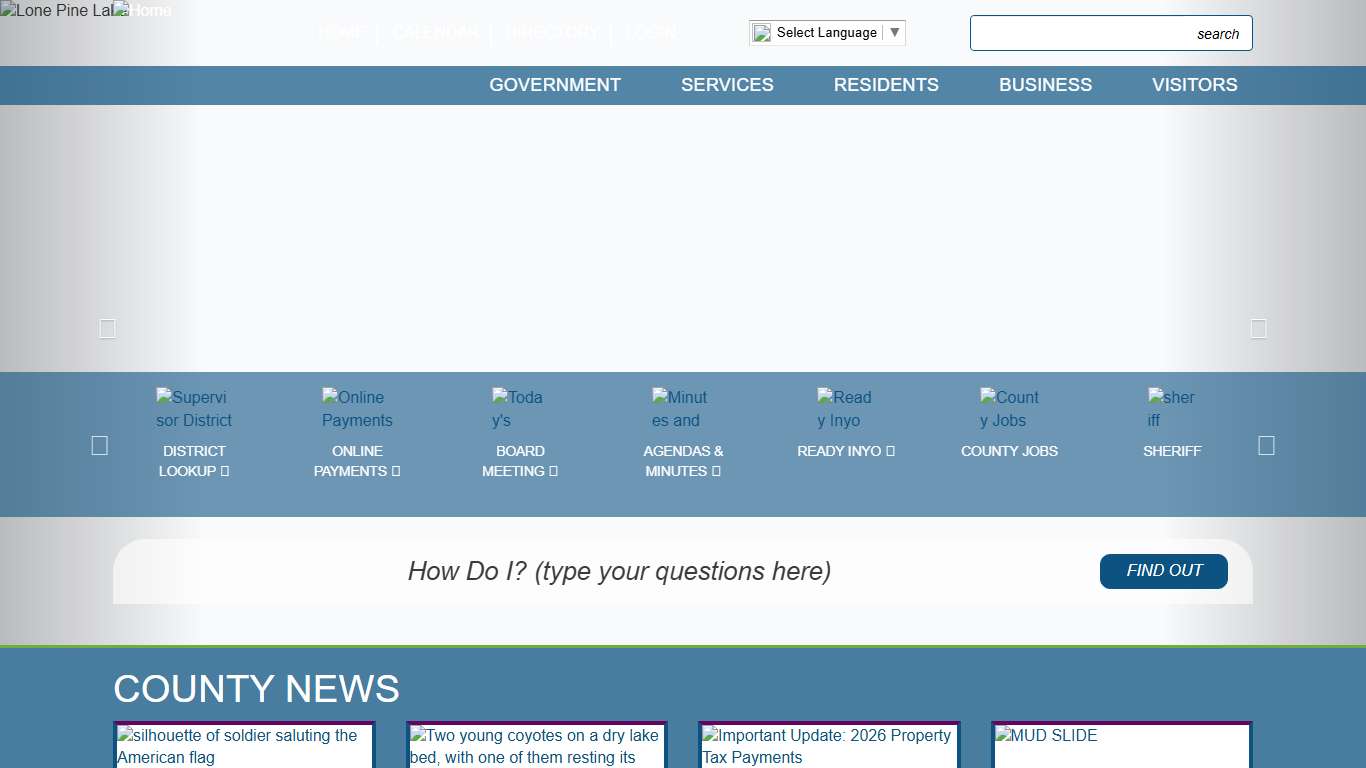The width and height of the screenshot is (1366, 768).
Task: Open the Visitors menu
Action: 1194,85
